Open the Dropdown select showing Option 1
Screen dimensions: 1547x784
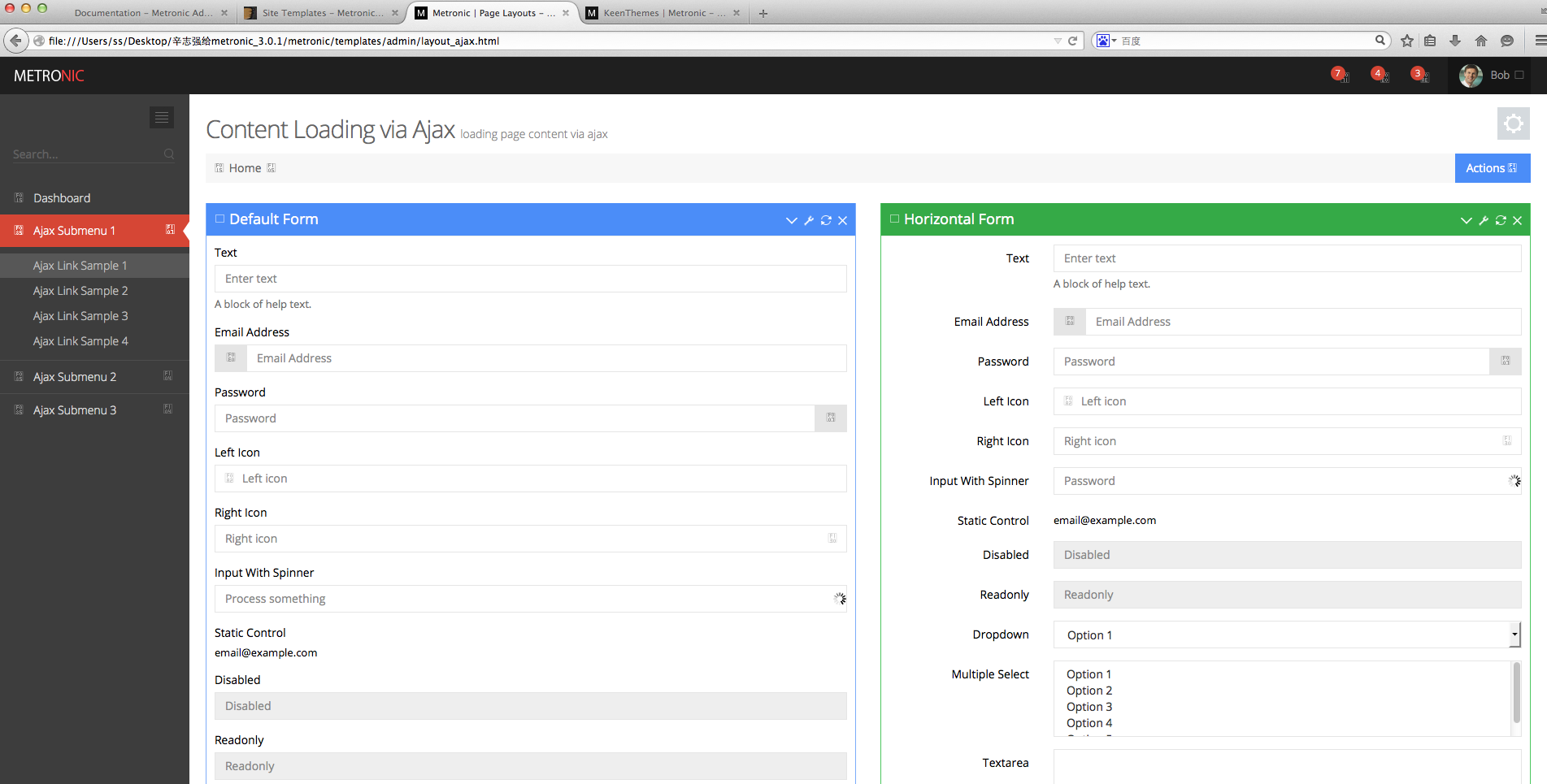[1286, 635]
